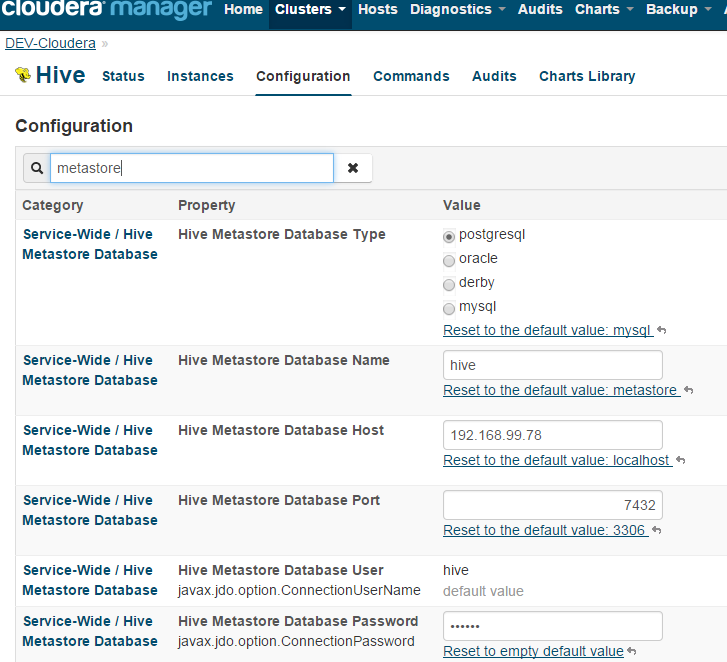Click 'Hive Metastore Database Password' property text
727x662 pixels.
(x=298, y=621)
